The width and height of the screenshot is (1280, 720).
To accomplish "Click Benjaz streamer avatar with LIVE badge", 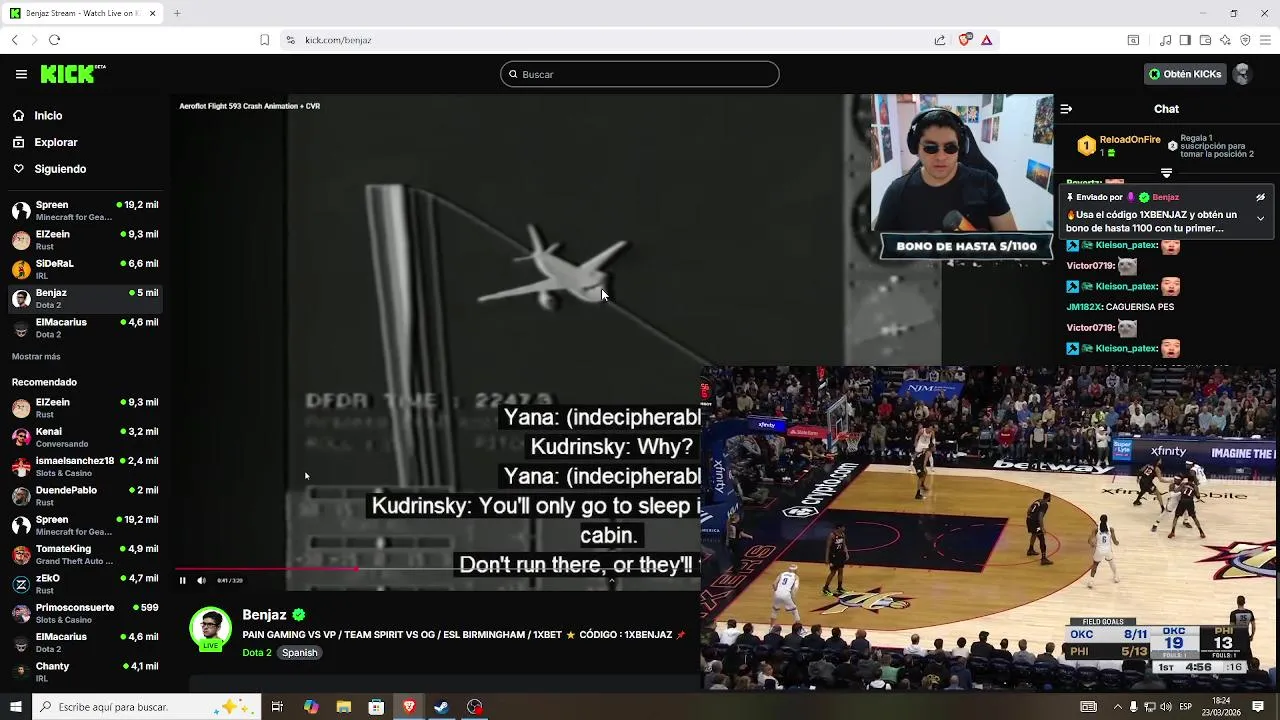I will click(210, 629).
